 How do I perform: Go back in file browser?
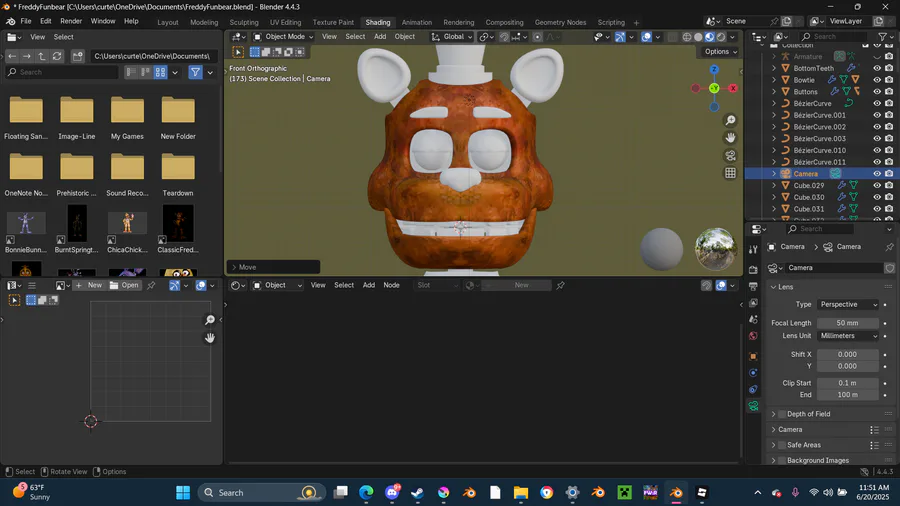12,56
